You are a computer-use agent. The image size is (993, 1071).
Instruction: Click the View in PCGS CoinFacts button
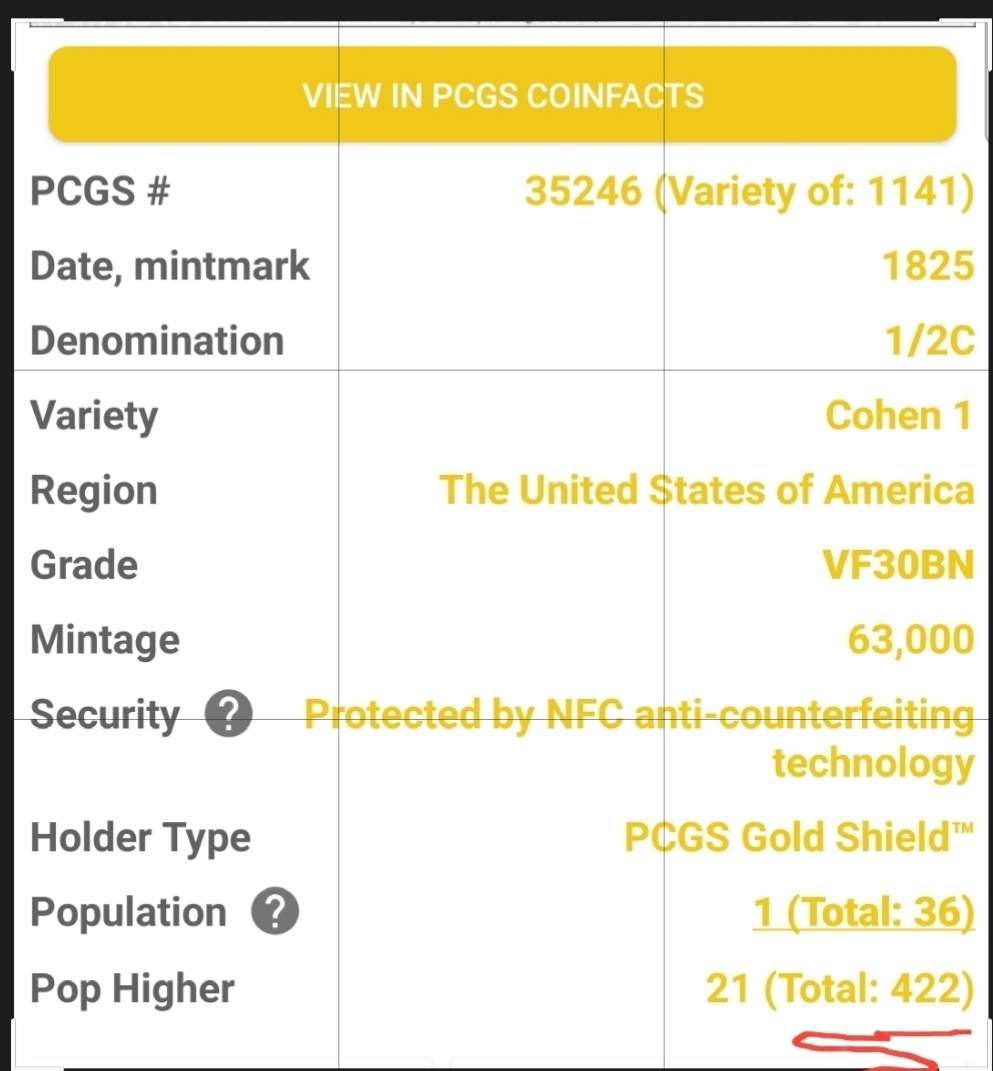[x=502, y=94]
